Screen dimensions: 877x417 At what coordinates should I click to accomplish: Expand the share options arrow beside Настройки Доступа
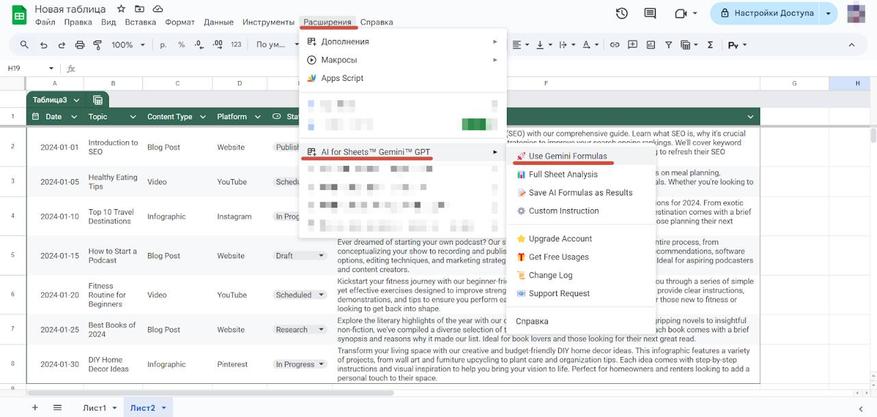click(828, 13)
